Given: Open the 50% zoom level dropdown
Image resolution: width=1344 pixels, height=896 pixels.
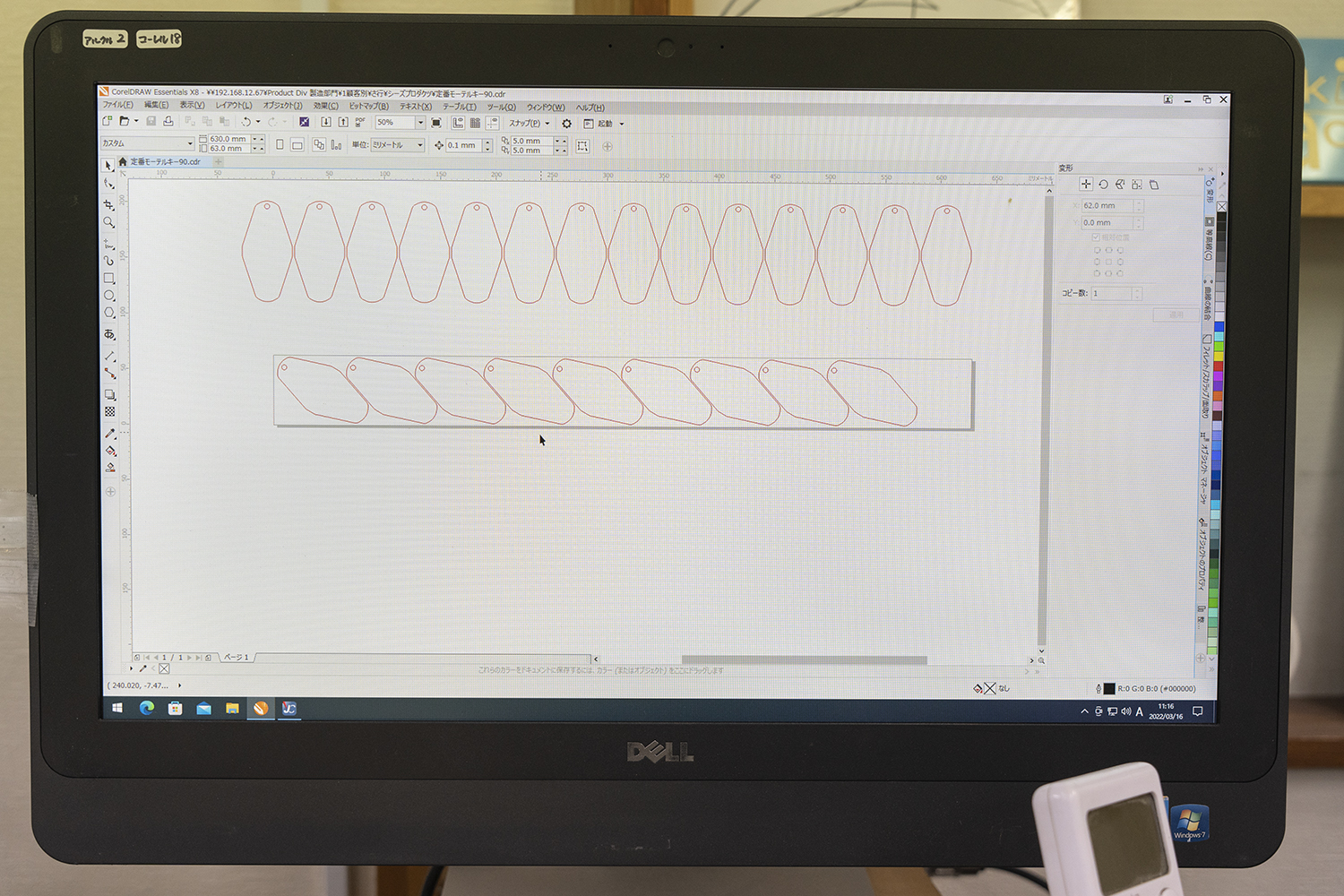Looking at the screenshot, I should pyautogui.click(x=420, y=123).
